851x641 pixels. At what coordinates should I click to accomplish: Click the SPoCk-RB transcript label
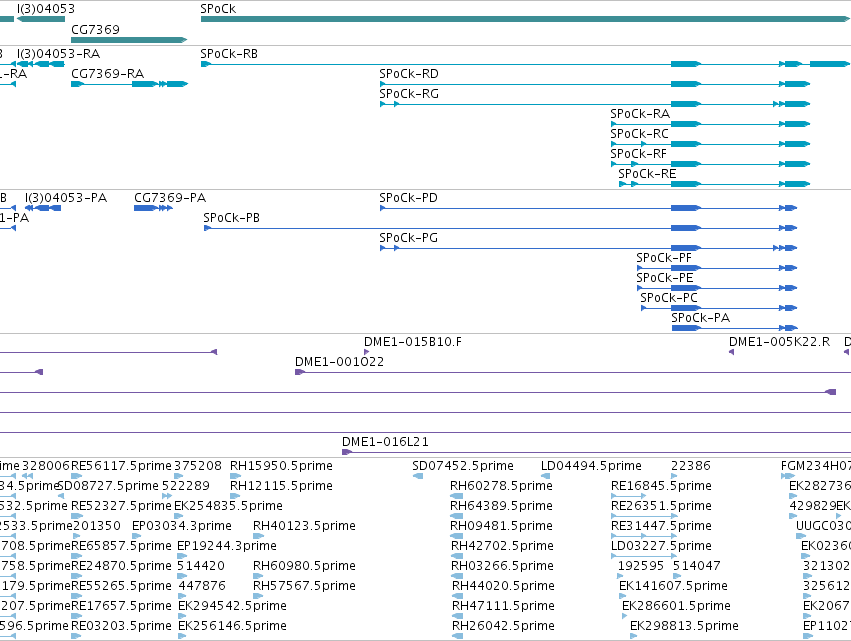[229, 54]
